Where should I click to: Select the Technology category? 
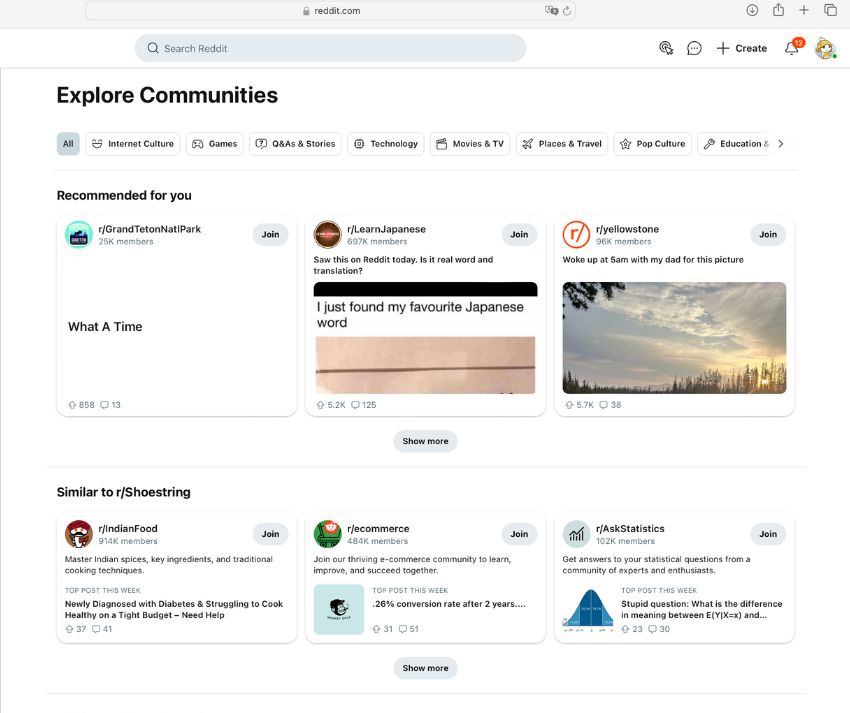coord(385,144)
